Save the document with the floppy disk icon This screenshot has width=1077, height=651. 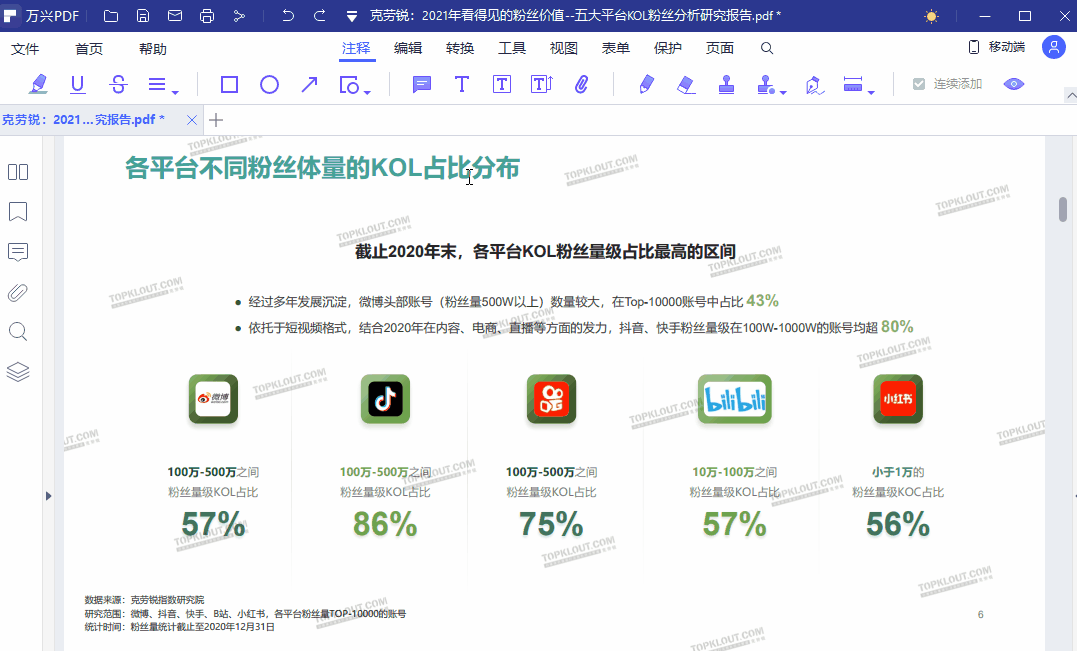pos(143,16)
